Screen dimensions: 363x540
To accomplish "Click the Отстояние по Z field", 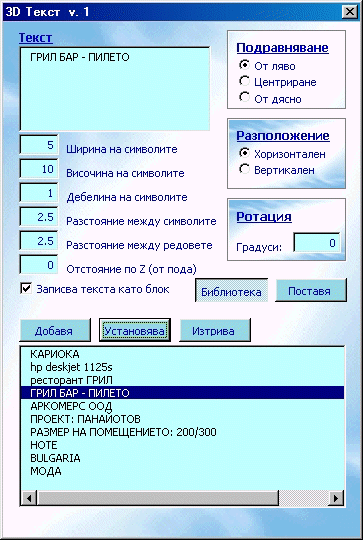I will pos(39,265).
